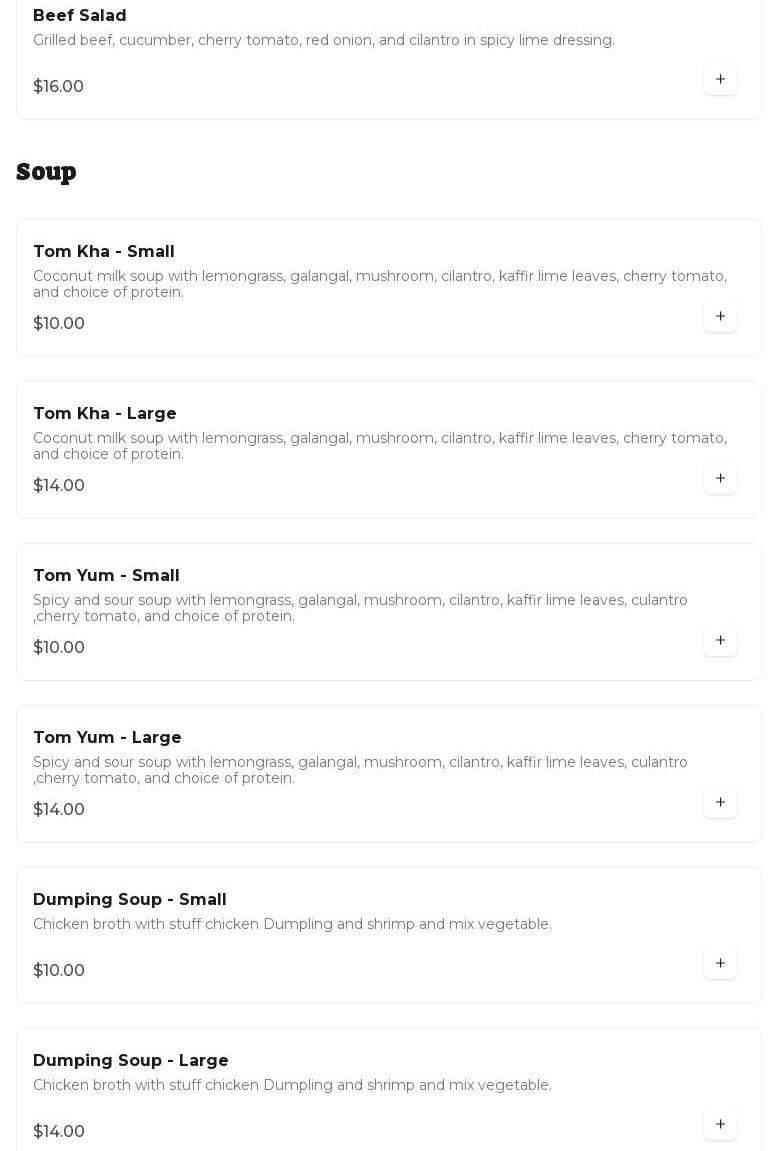Click the Soup section heading
Viewport: 778px width, 1151px height.
[46, 172]
